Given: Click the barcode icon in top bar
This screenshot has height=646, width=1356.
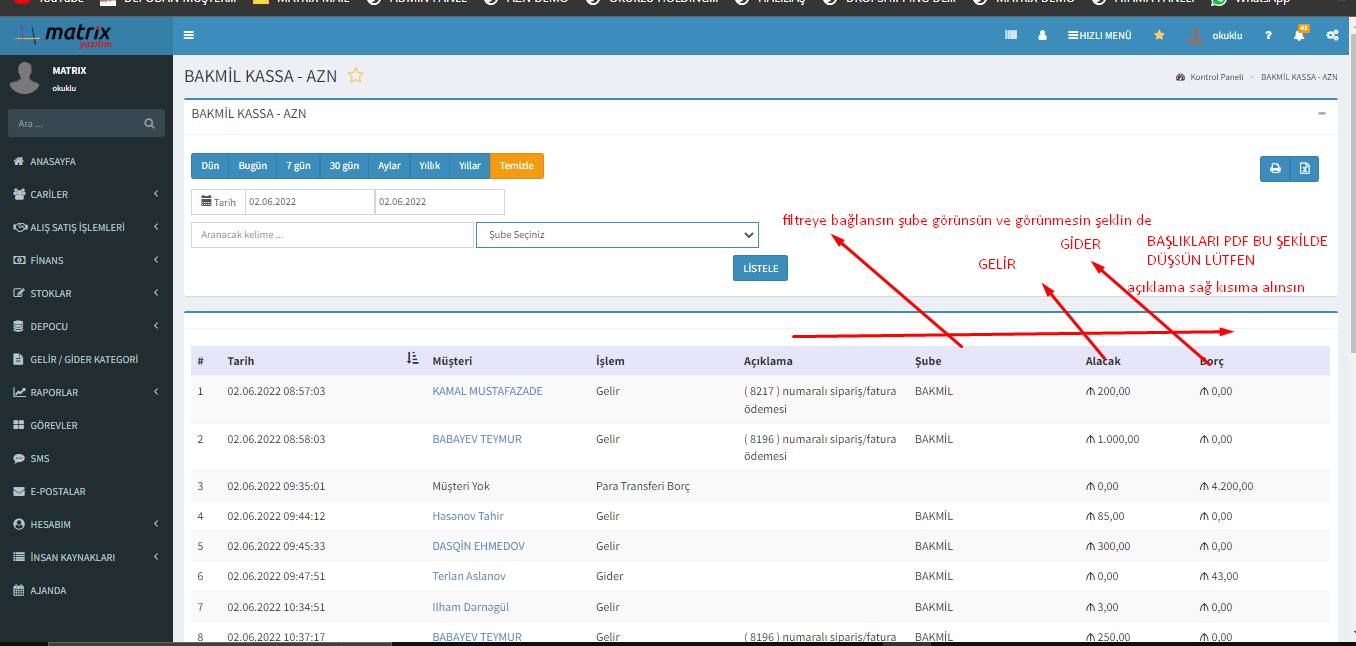Looking at the screenshot, I should (1011, 35).
